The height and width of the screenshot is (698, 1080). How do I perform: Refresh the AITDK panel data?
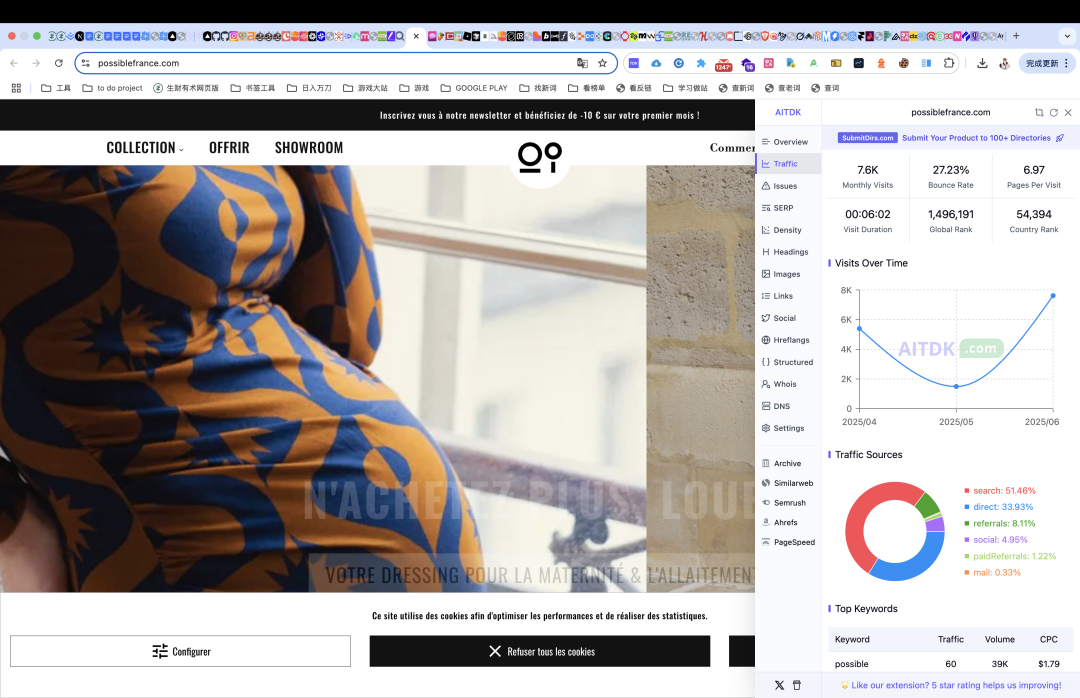tap(1054, 112)
